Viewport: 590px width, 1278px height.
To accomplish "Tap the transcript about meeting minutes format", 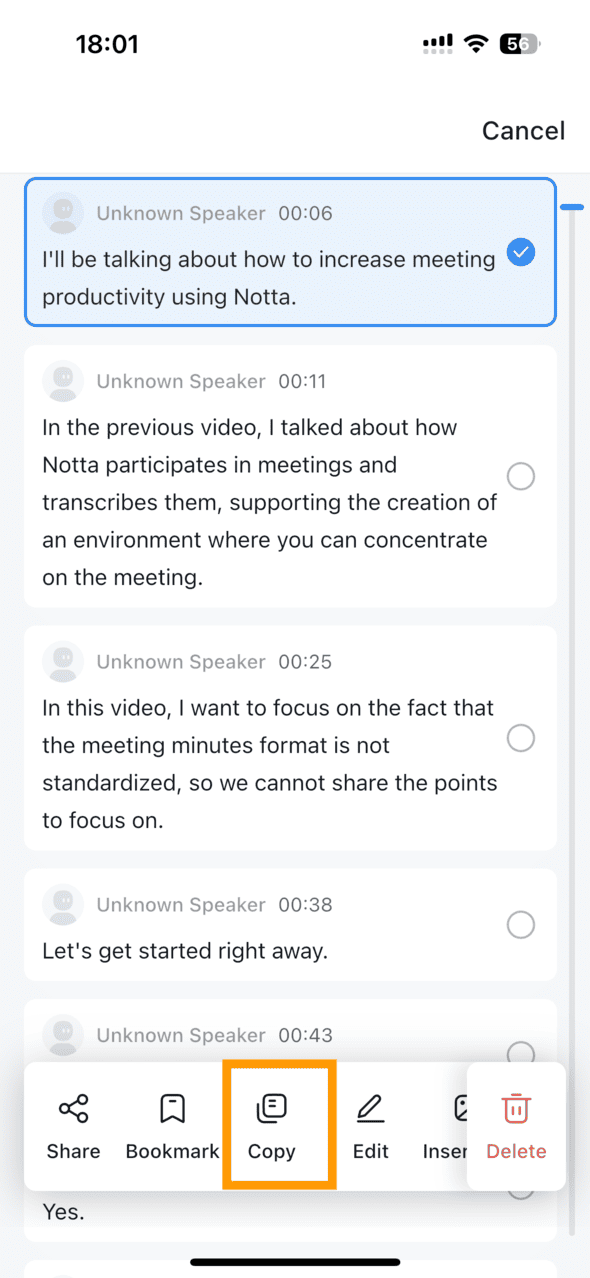I will pos(270,765).
